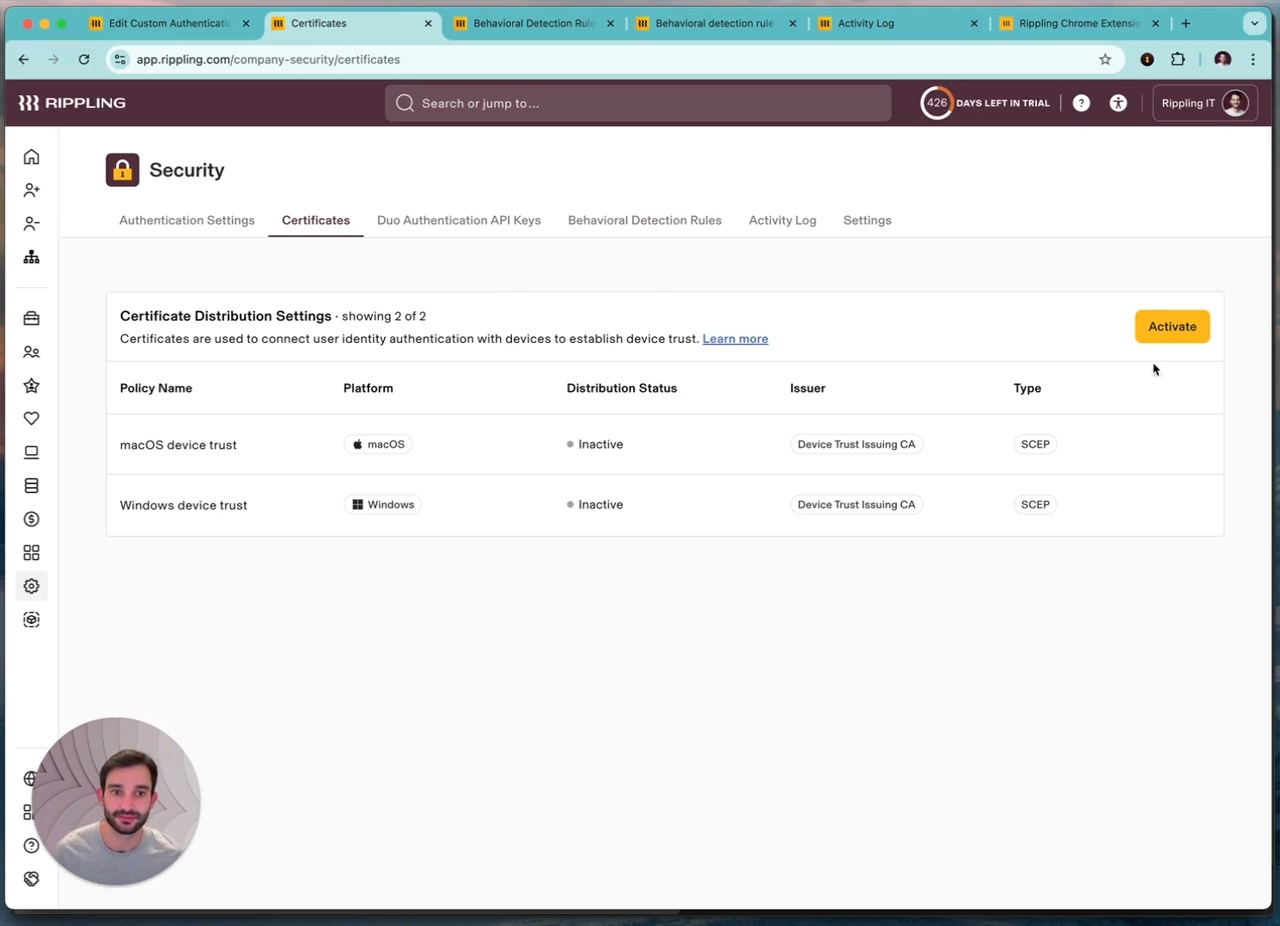The width and height of the screenshot is (1280, 926).
Task: Open Behavioral Detection Rules tab
Action: [645, 220]
